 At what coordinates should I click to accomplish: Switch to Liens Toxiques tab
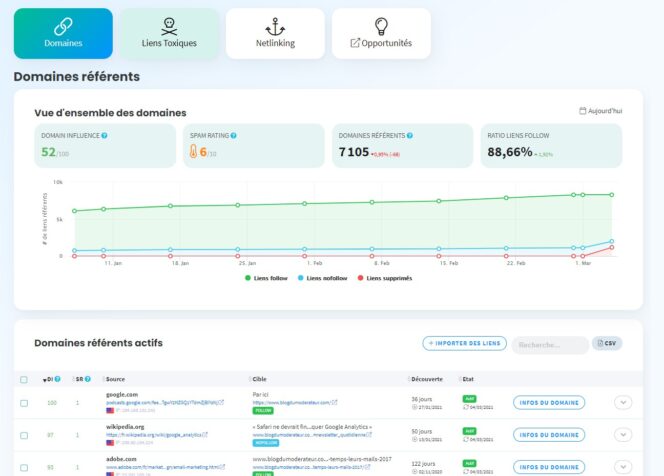tap(169, 33)
